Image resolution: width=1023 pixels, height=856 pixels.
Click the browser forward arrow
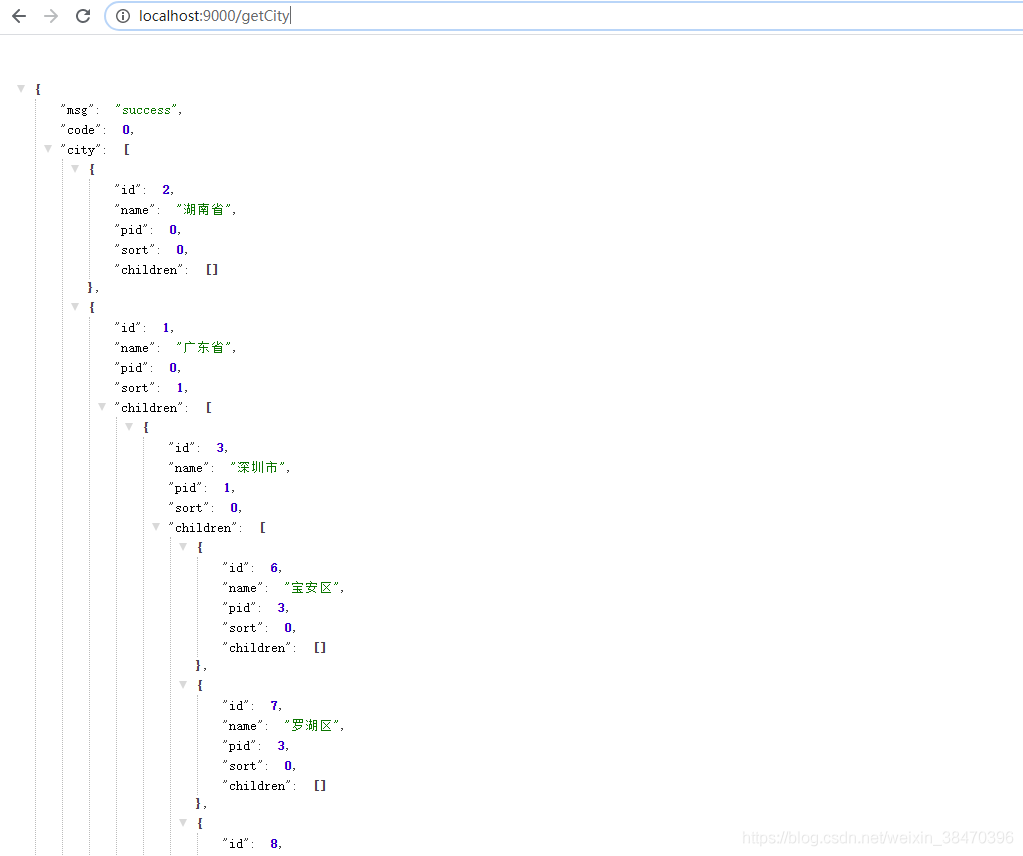coord(51,16)
